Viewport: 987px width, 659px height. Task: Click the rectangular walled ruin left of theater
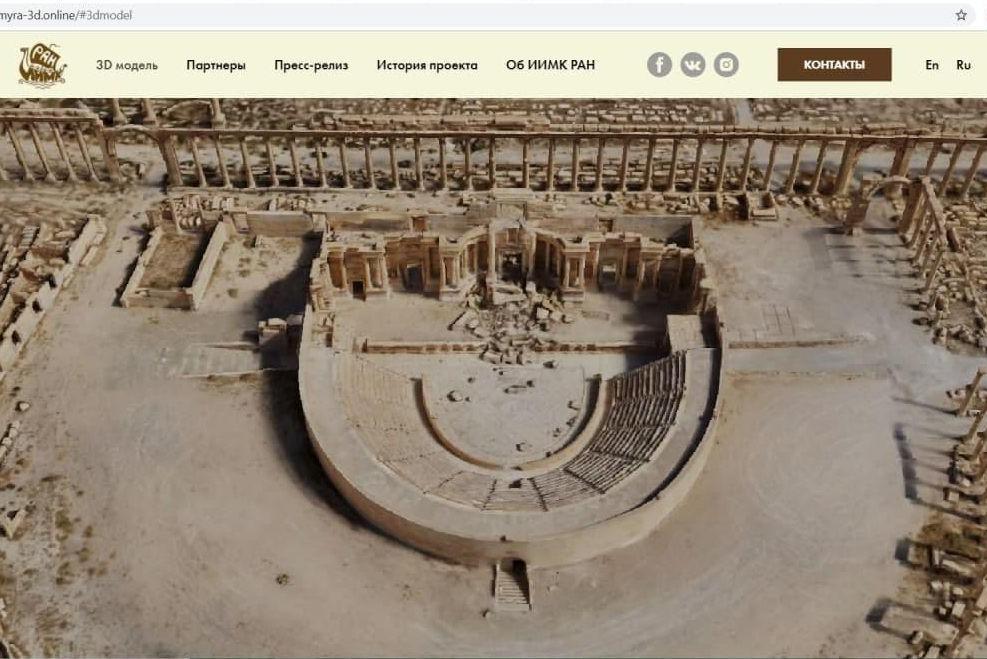[x=175, y=264]
